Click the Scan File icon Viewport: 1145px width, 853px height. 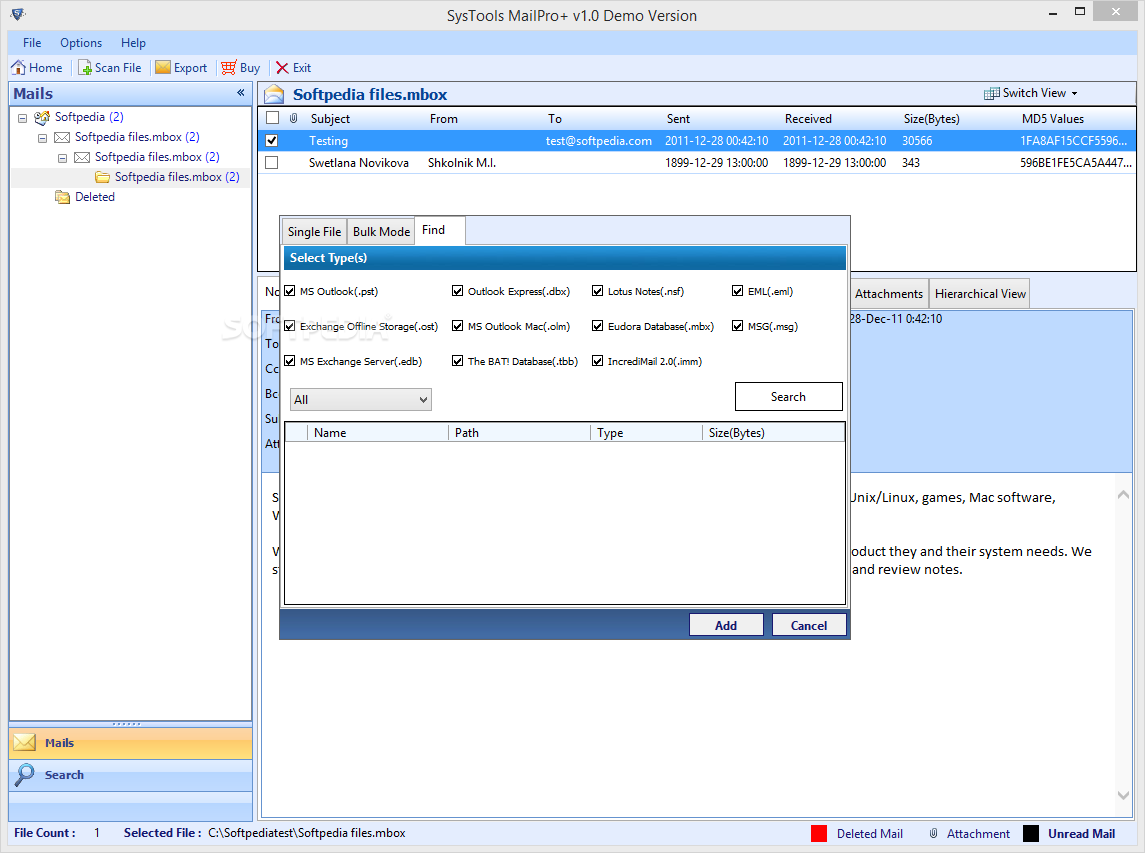(85, 68)
